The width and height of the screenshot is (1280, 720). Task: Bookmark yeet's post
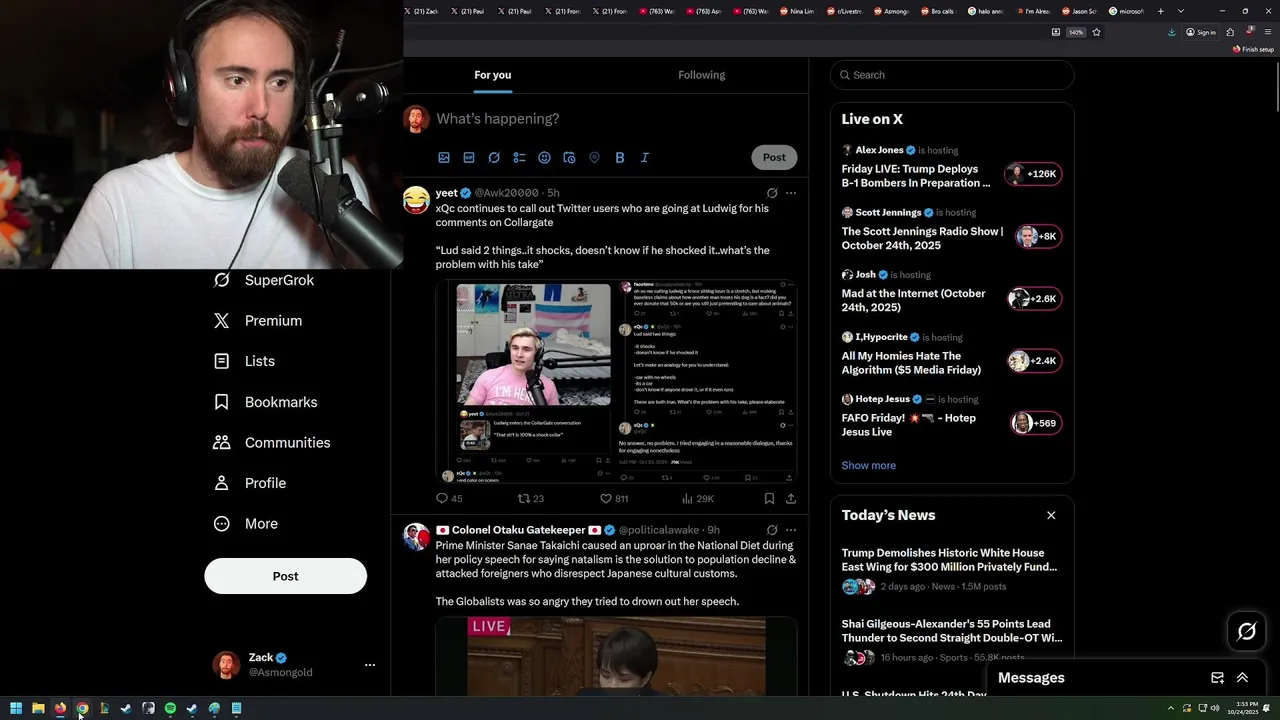pyautogui.click(x=769, y=498)
